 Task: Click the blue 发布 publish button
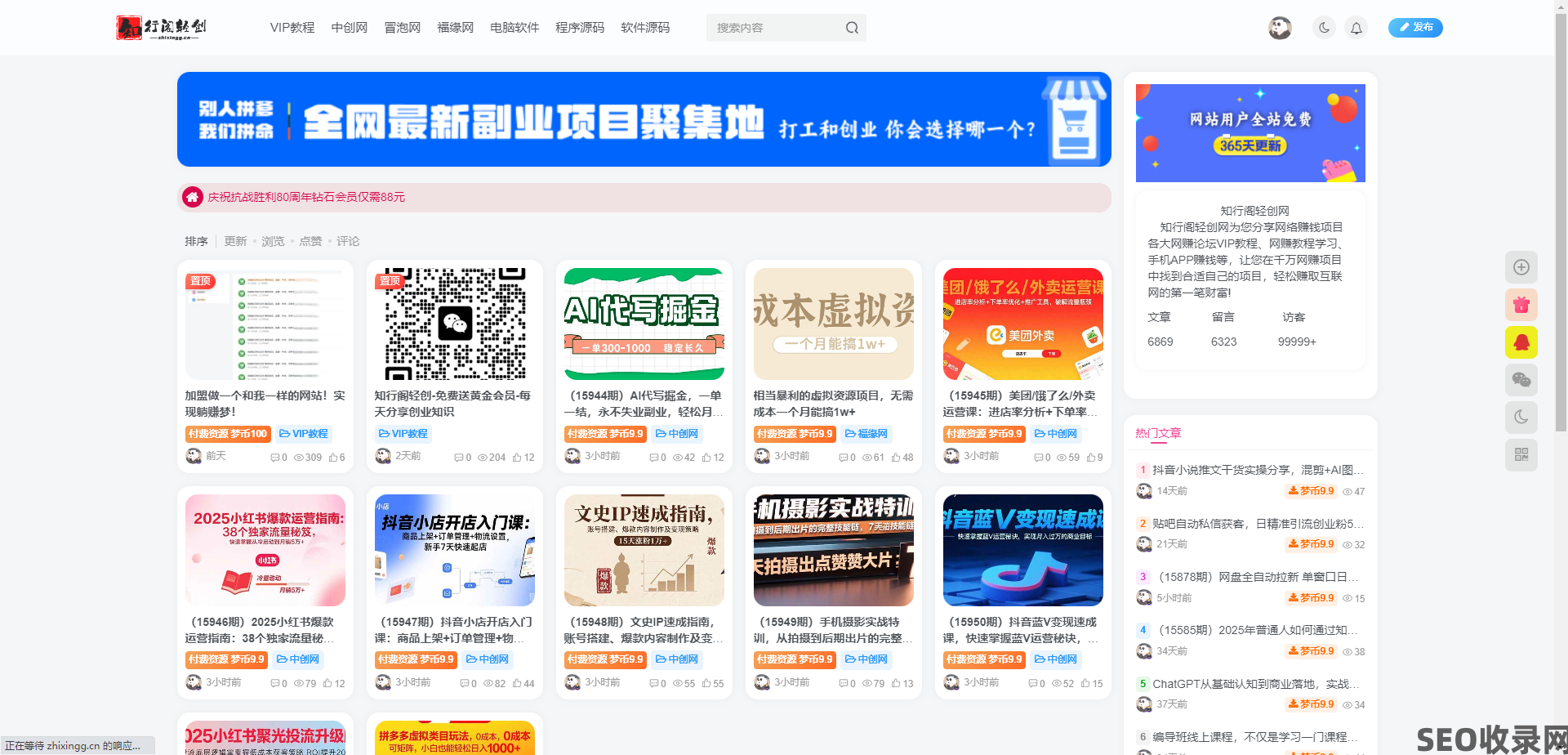click(x=1415, y=28)
